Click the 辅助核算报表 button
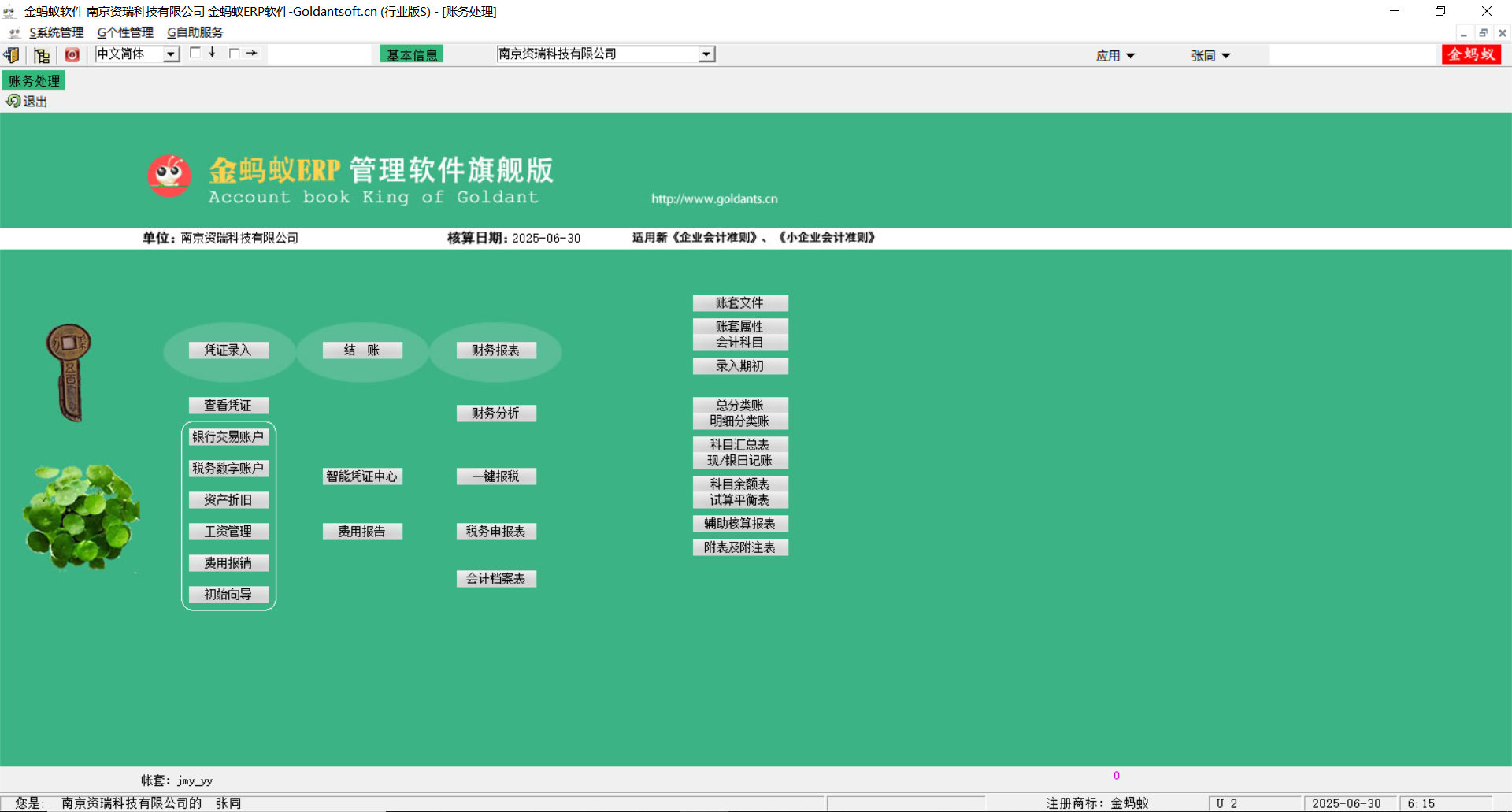Viewport: 1512px width, 812px height. (x=740, y=524)
